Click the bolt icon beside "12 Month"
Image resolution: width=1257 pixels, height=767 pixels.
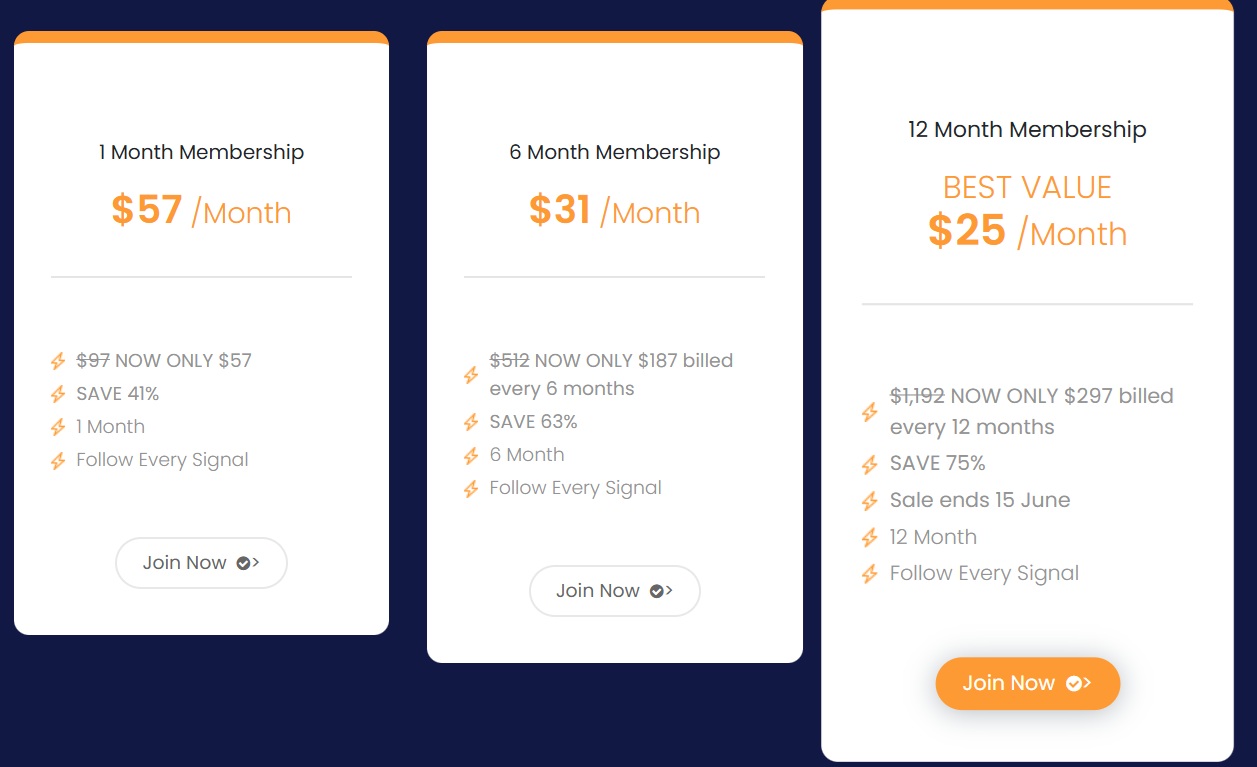870,538
